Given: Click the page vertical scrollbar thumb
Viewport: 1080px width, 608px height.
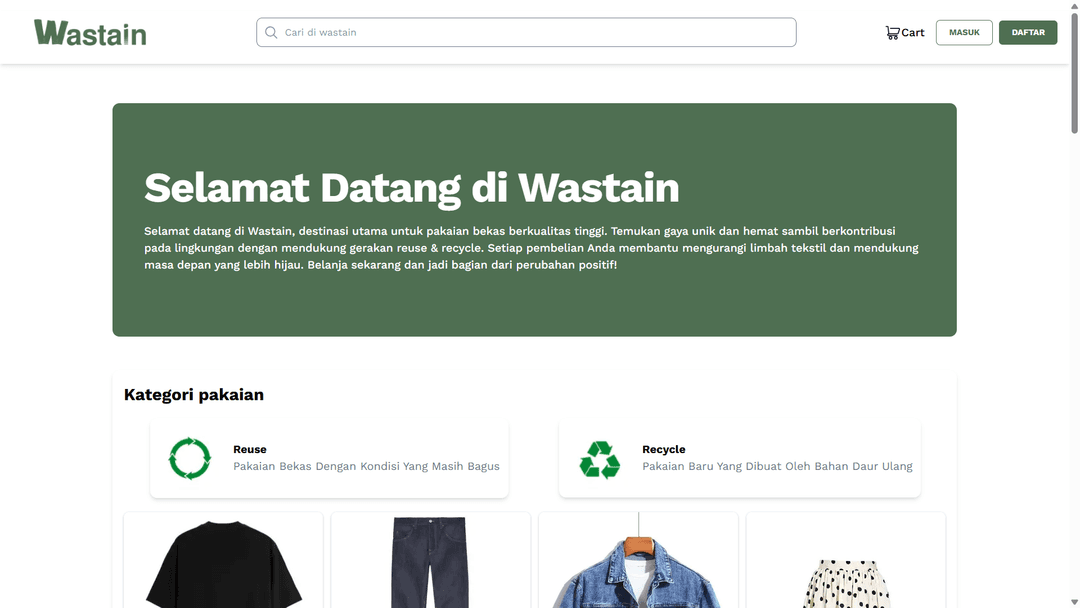Looking at the screenshot, I should click(1074, 72).
